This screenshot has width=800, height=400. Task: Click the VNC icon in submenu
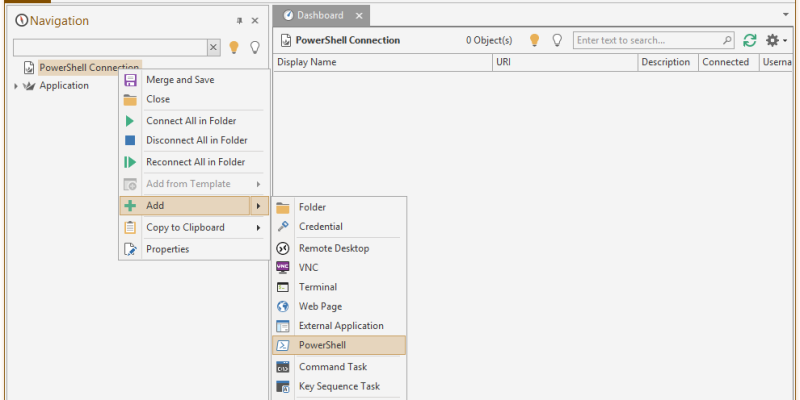pos(282,267)
